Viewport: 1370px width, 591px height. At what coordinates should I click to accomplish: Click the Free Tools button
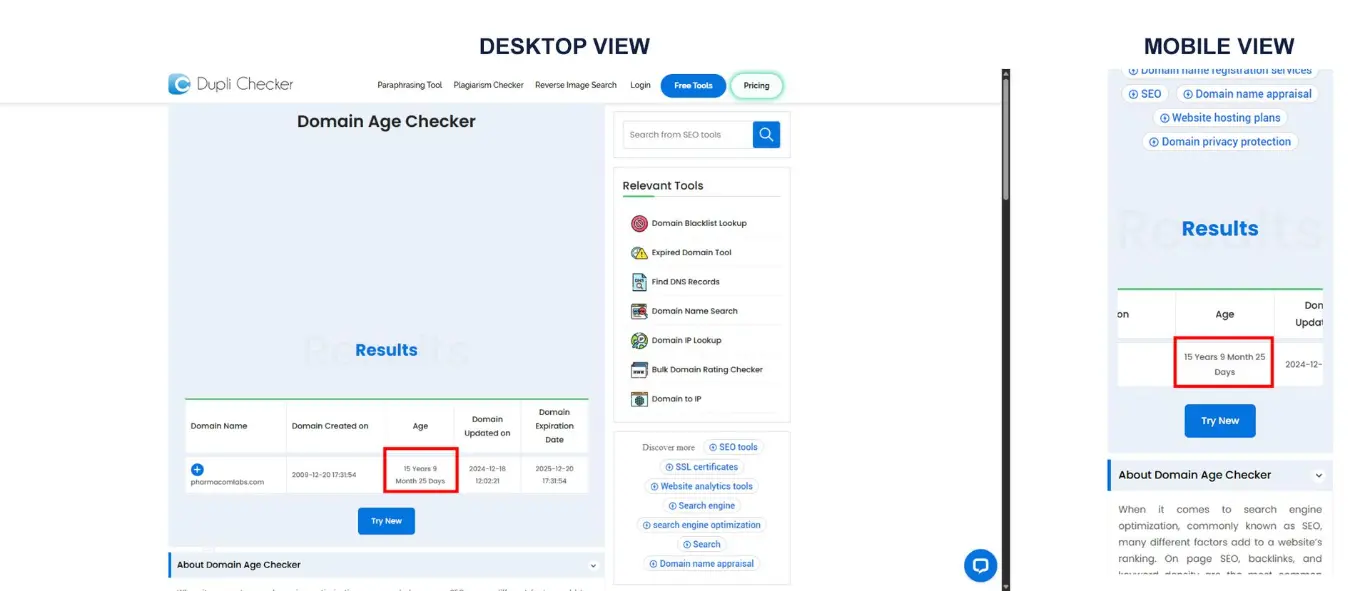coord(693,86)
